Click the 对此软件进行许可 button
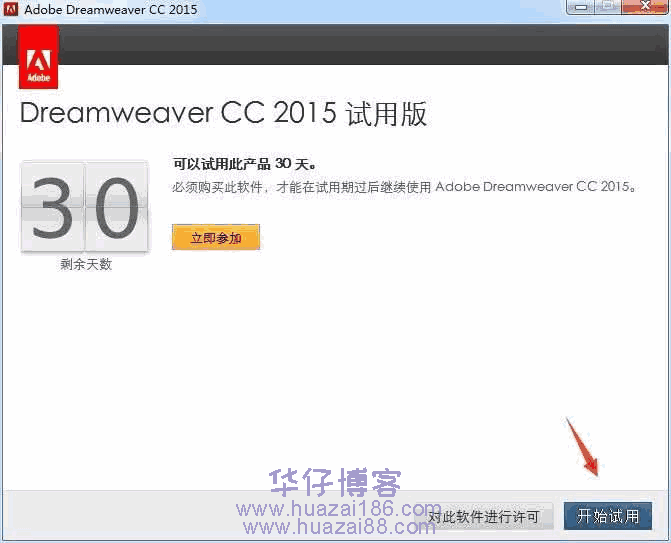 484,516
